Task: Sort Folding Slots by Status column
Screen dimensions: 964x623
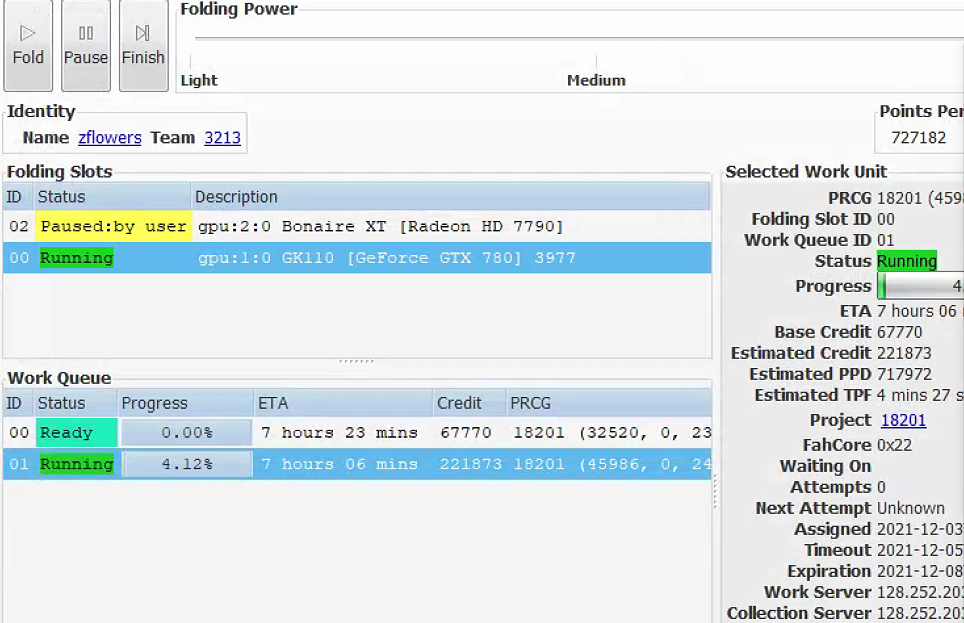Action: click(x=113, y=197)
